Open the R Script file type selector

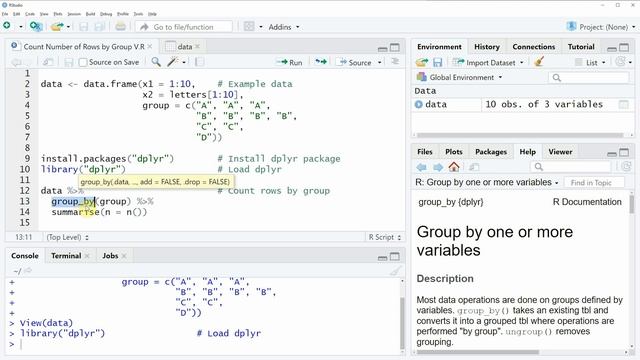click(384, 237)
